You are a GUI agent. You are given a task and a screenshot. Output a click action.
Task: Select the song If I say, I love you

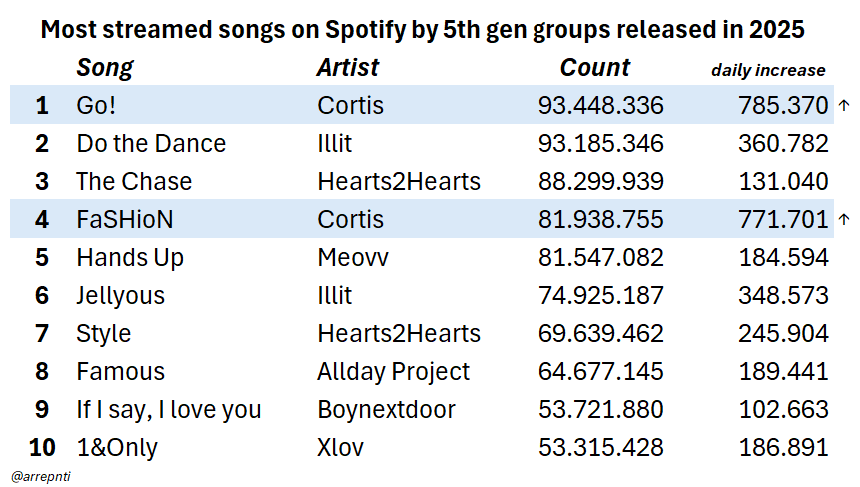(168, 409)
